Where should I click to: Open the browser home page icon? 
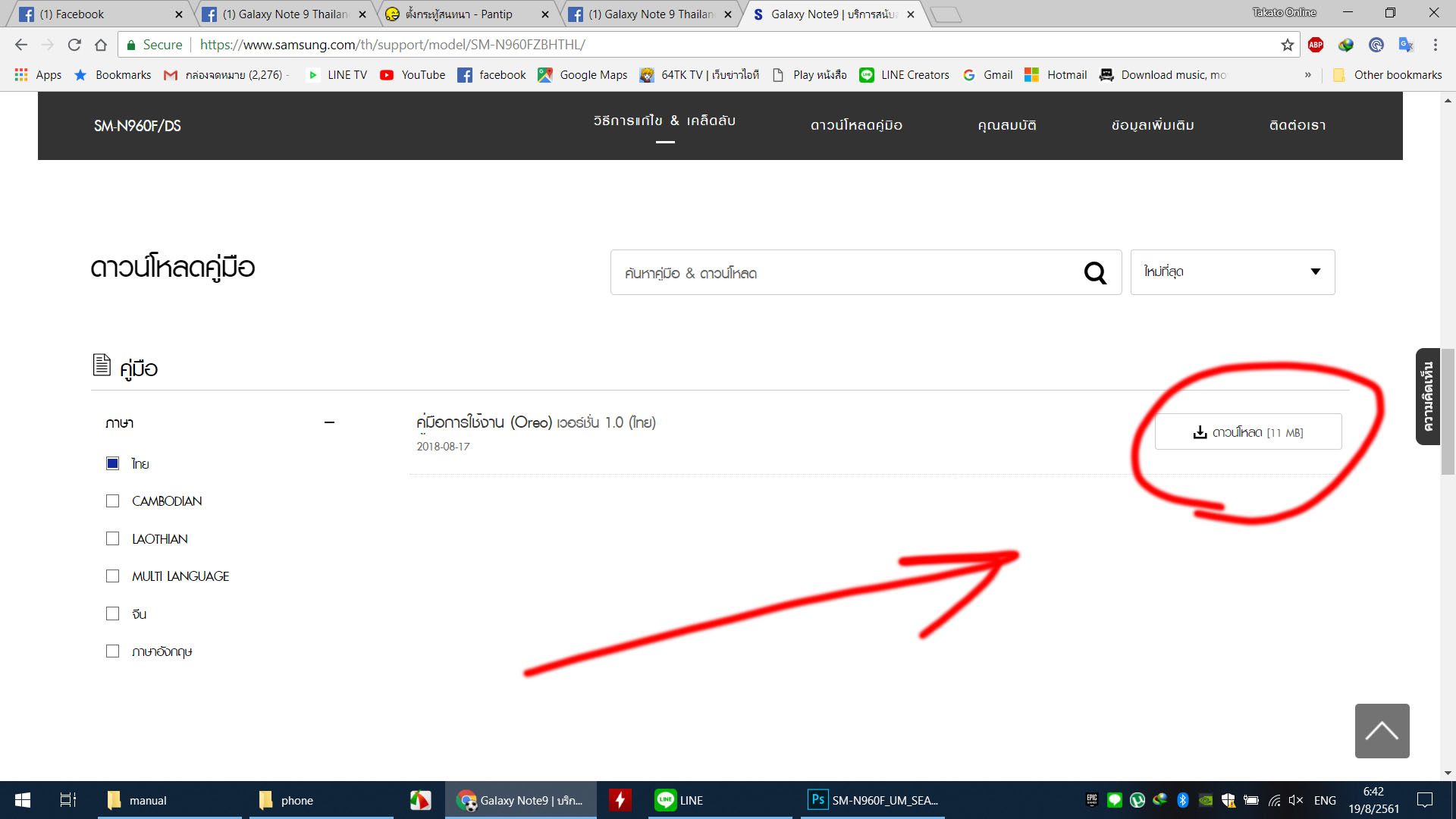click(101, 45)
